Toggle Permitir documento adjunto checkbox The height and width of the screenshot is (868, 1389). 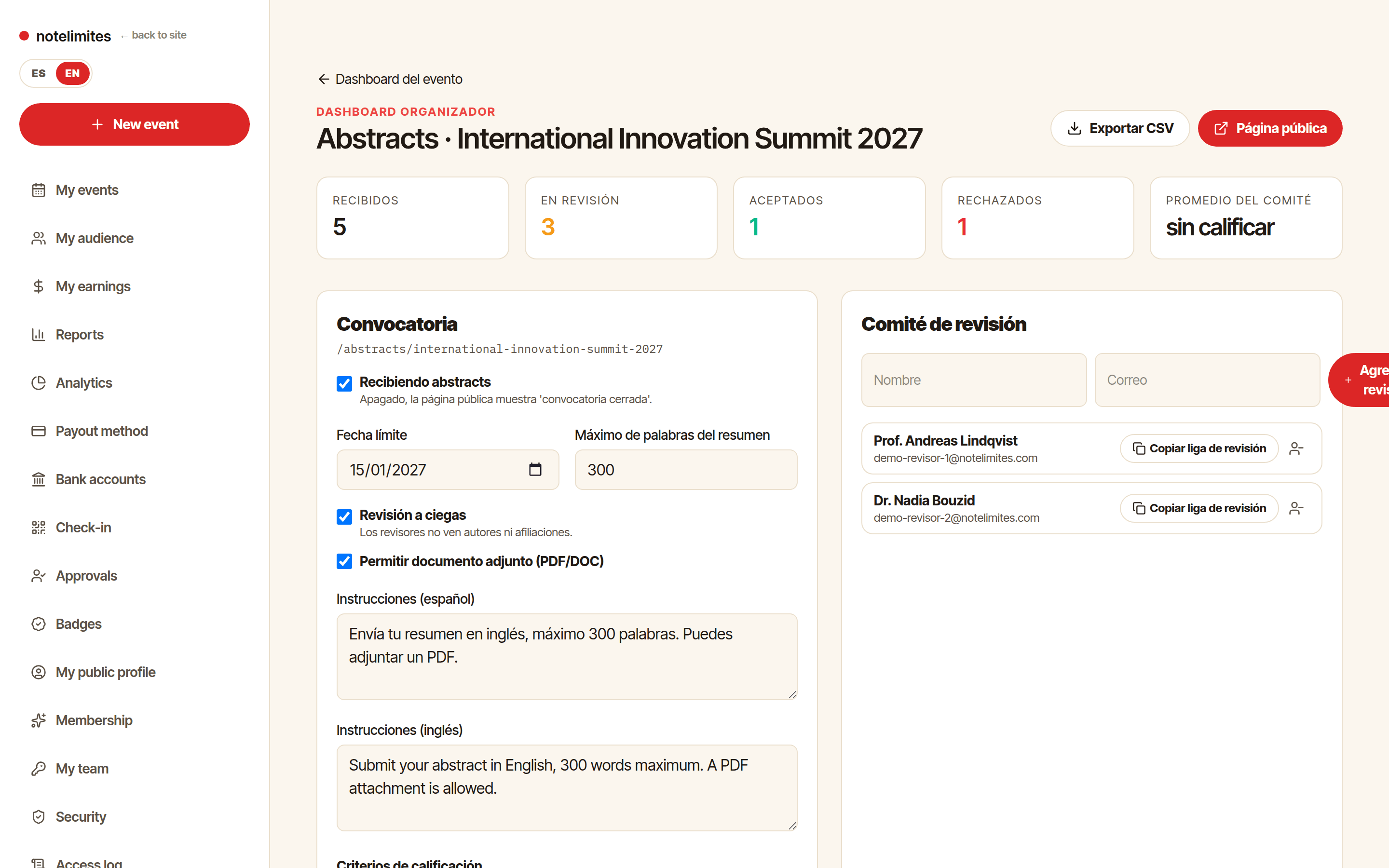pos(344,561)
